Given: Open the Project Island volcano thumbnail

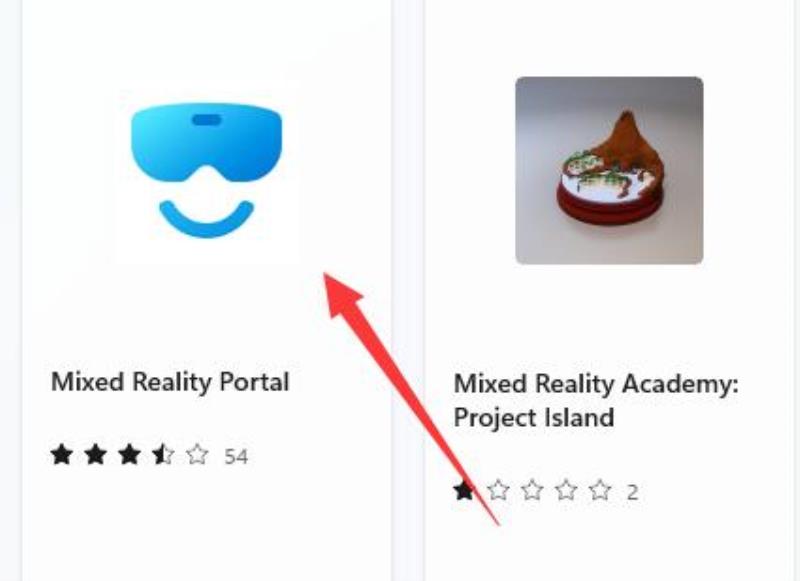Looking at the screenshot, I should 609,170.
